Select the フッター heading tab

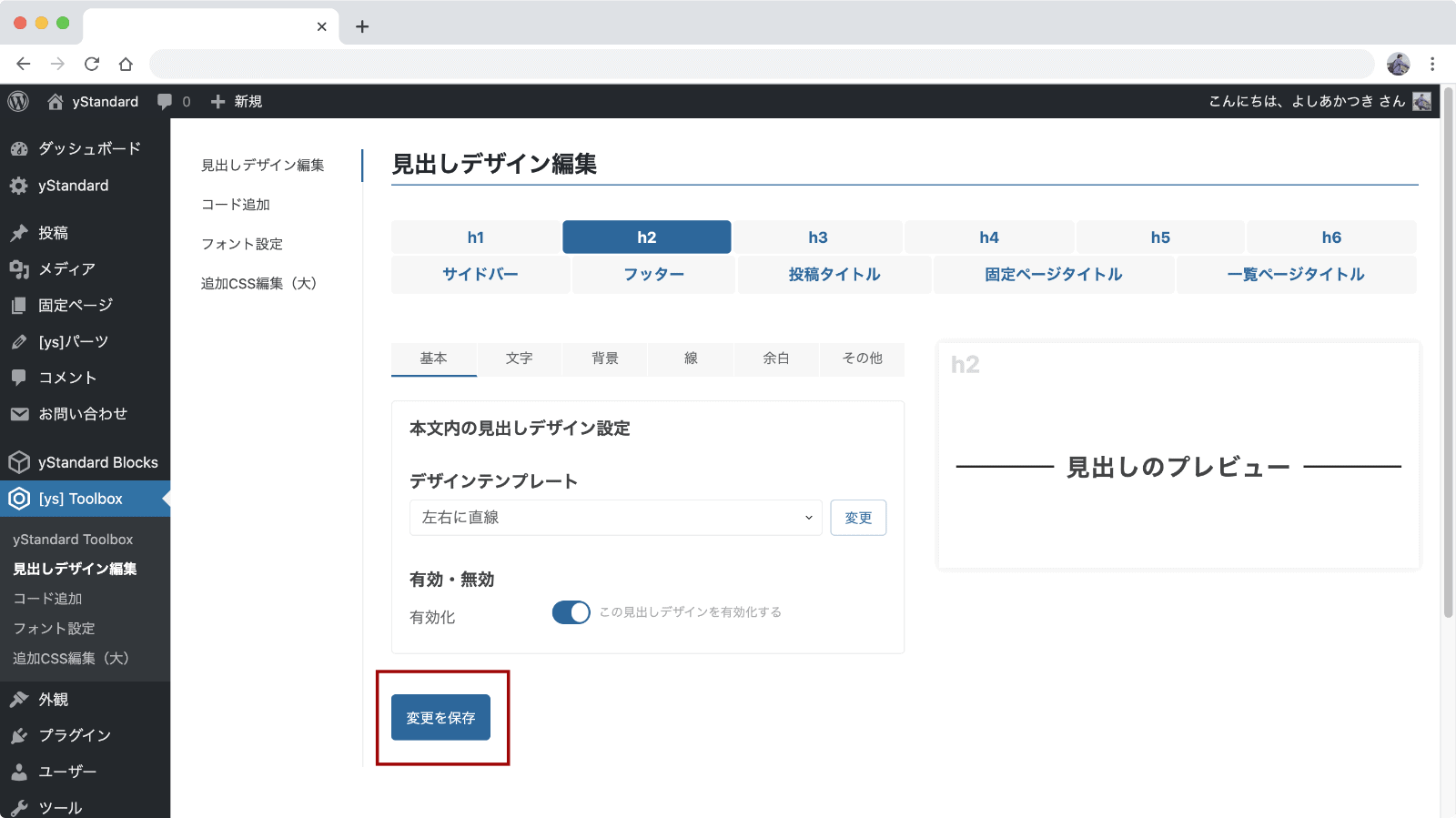point(653,275)
